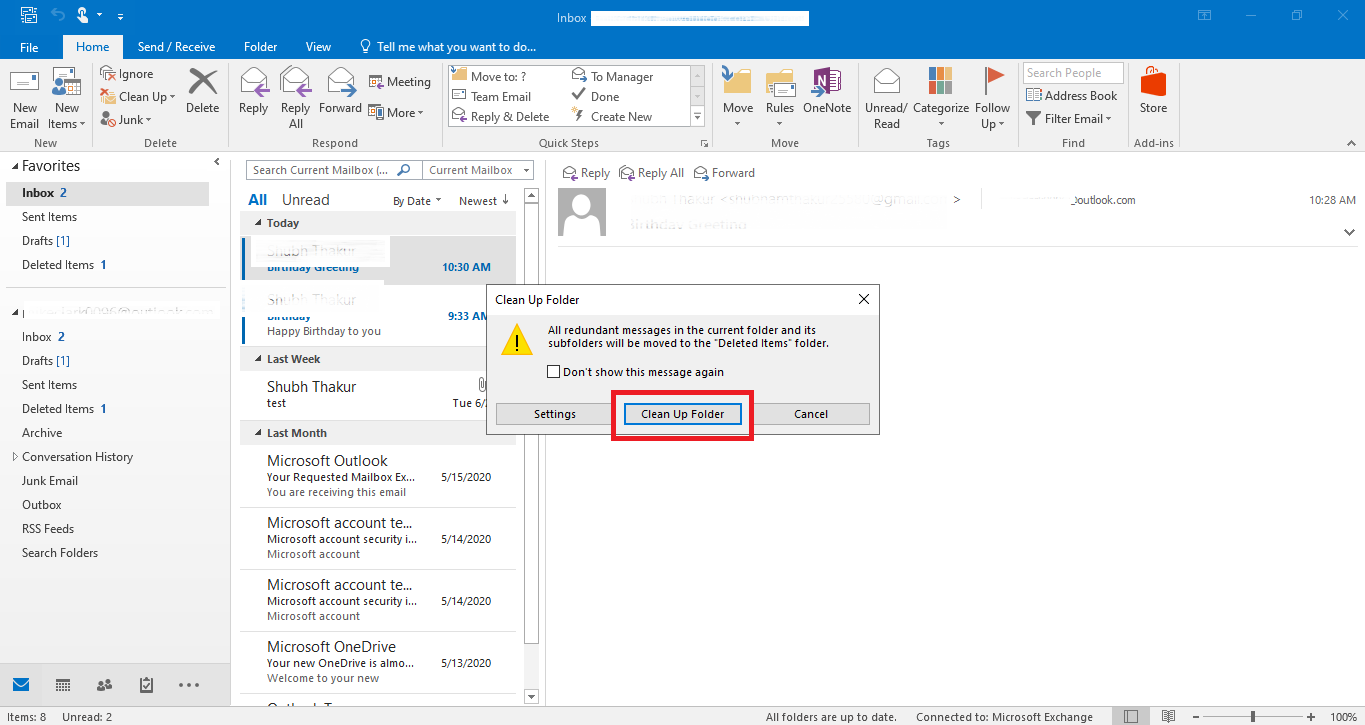Image resolution: width=1365 pixels, height=725 pixels.
Task: Click the ribbon Reply icon
Action: click(254, 82)
